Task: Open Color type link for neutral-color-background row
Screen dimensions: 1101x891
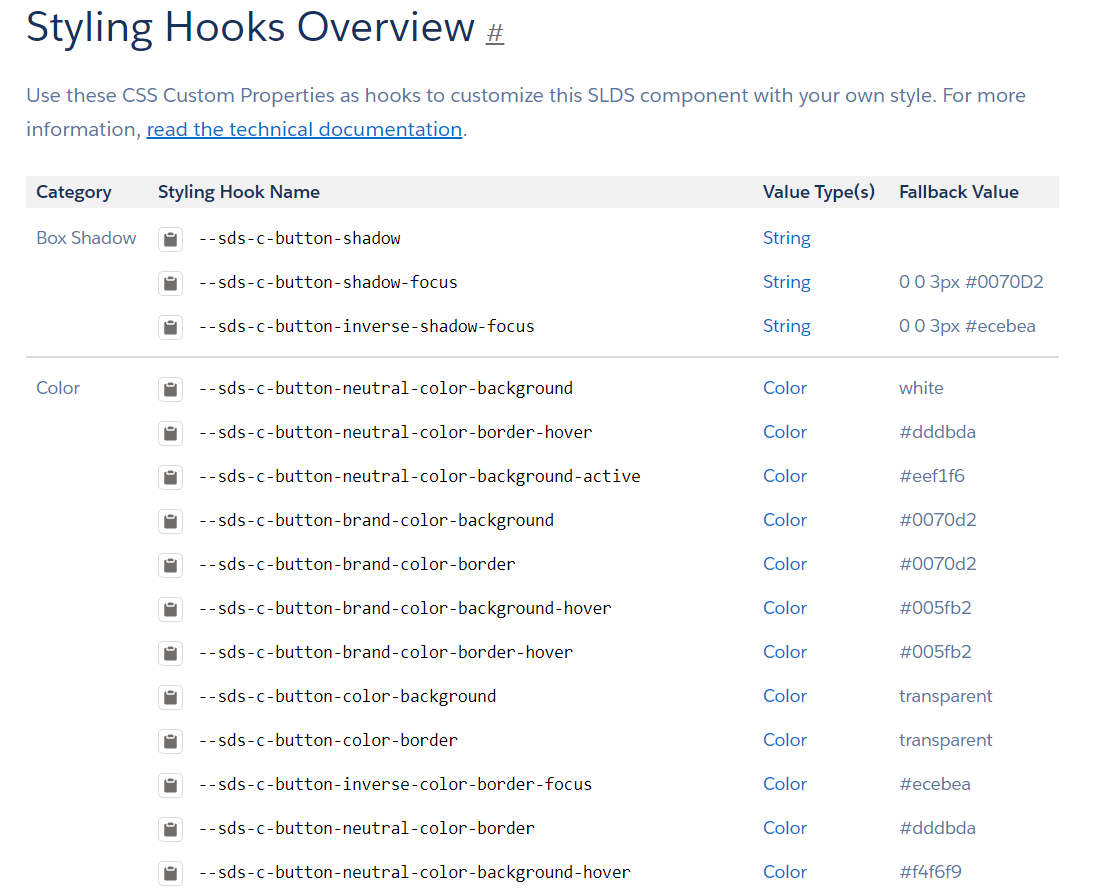Action: click(x=785, y=388)
